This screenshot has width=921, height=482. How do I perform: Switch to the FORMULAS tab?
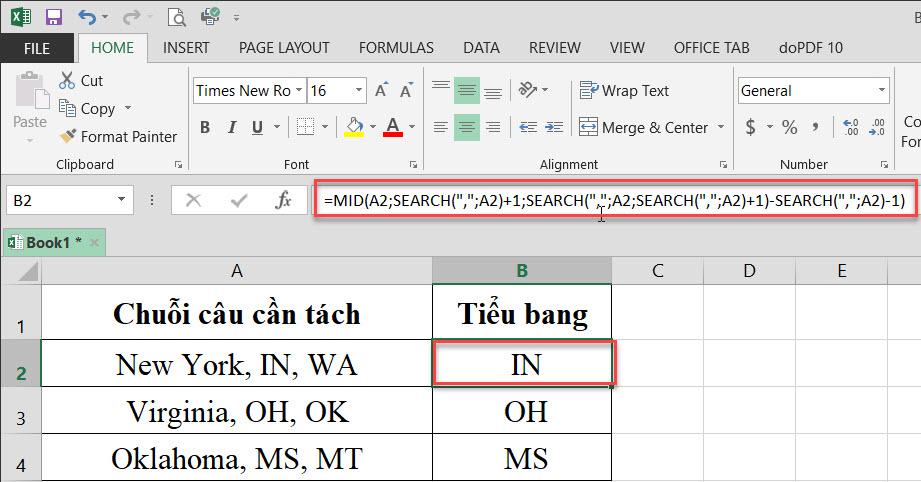396,47
